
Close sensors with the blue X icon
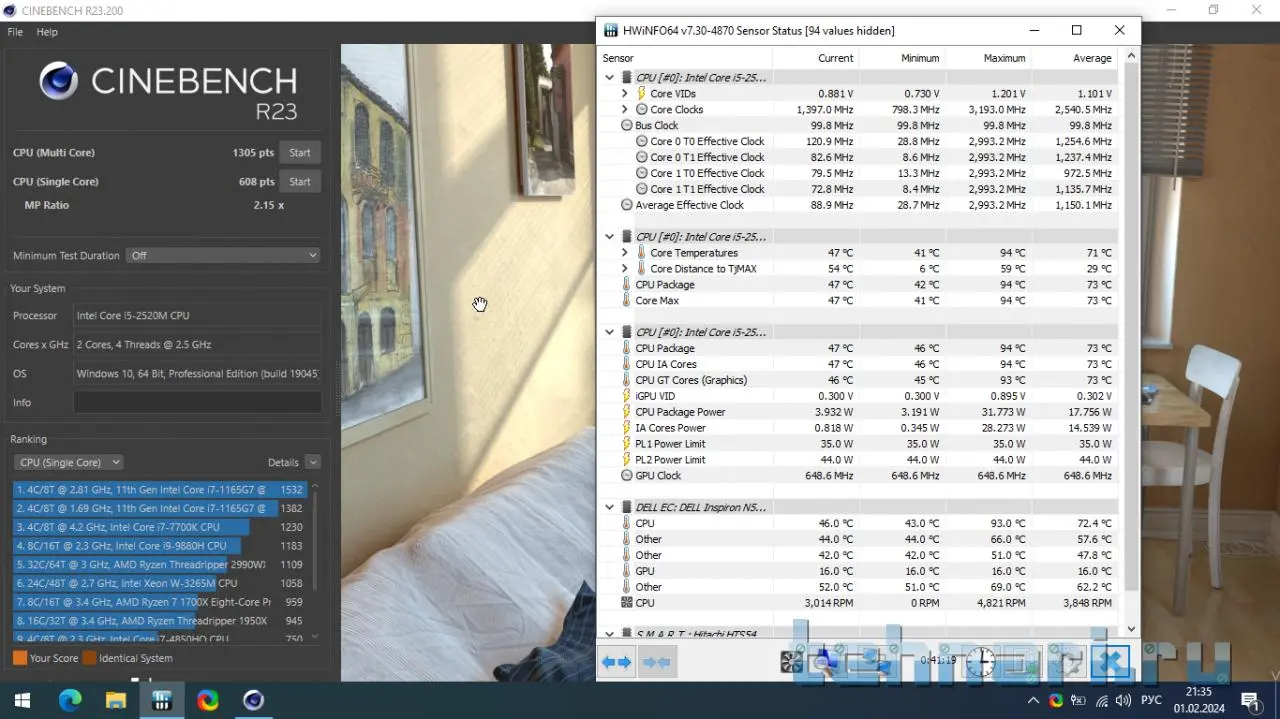pos(1110,662)
